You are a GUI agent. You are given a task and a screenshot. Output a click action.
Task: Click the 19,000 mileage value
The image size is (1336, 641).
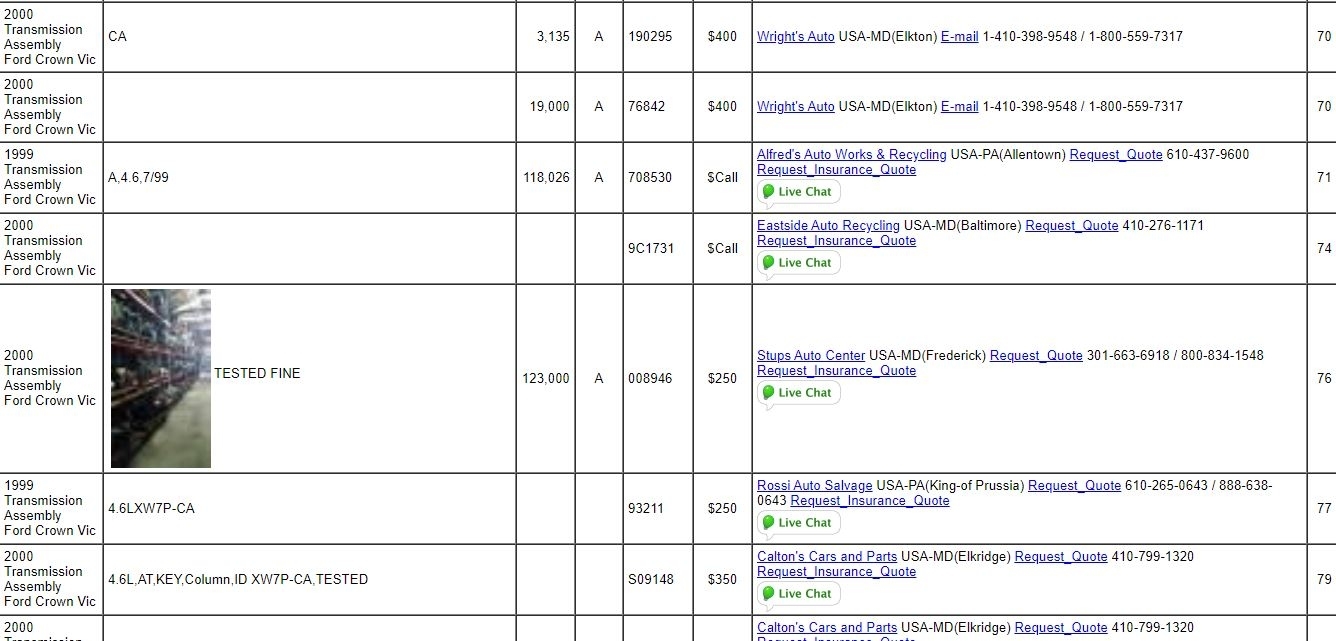point(550,106)
